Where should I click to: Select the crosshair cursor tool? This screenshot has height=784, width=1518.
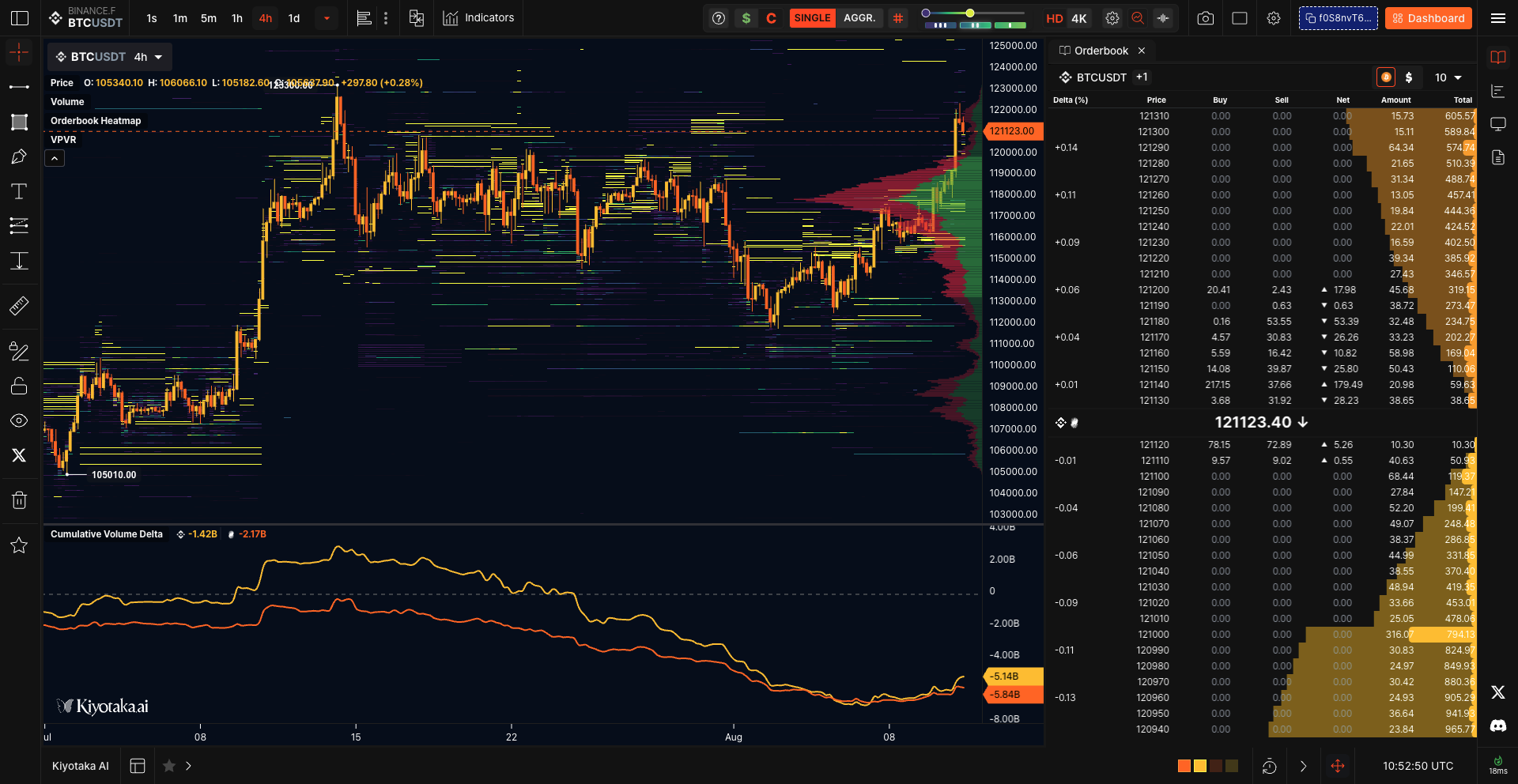pyautogui.click(x=19, y=53)
